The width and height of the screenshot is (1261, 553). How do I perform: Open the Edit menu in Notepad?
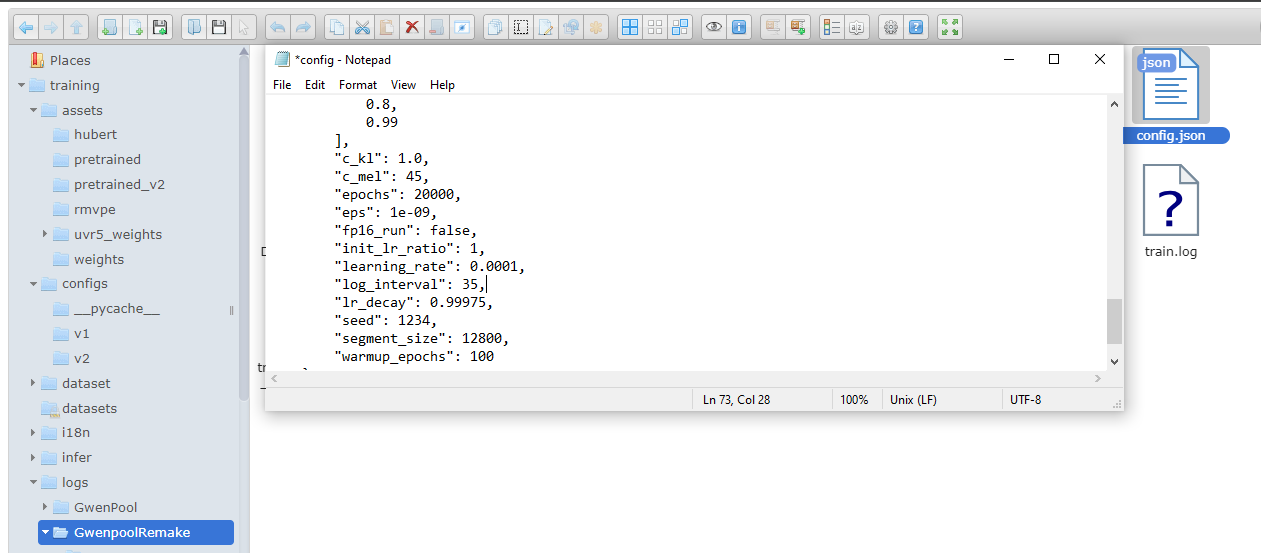[315, 85]
